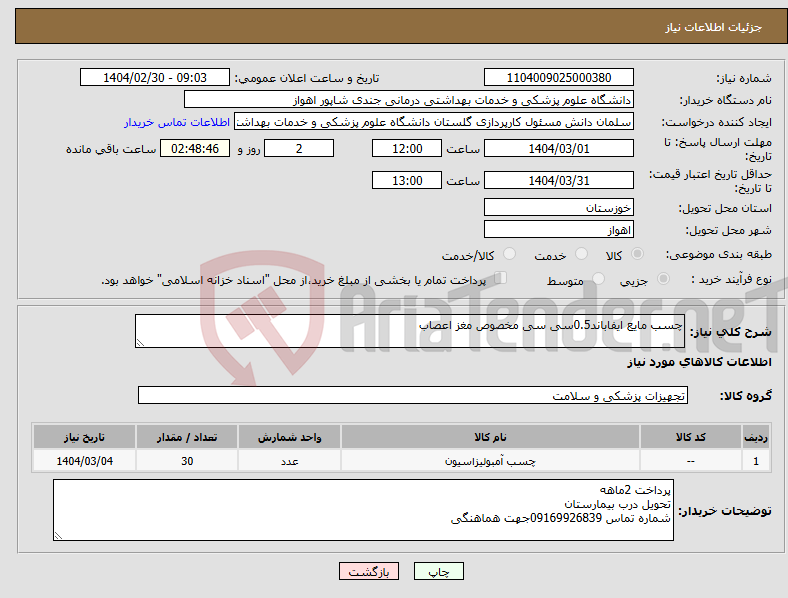Click the request creator name field
This screenshot has width=788, height=598.
coord(434,122)
